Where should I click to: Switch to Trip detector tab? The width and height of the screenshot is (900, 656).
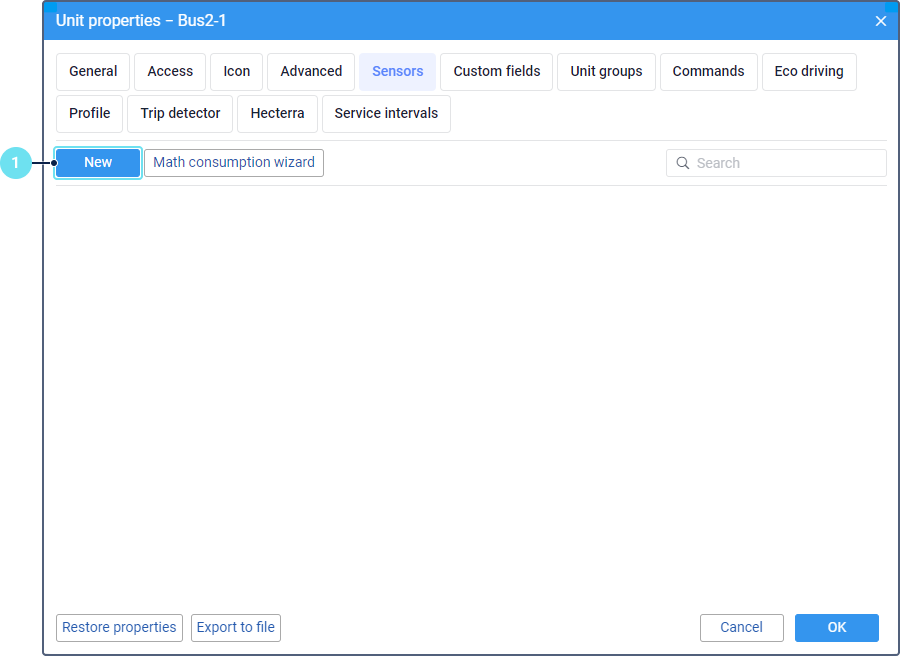pos(180,114)
